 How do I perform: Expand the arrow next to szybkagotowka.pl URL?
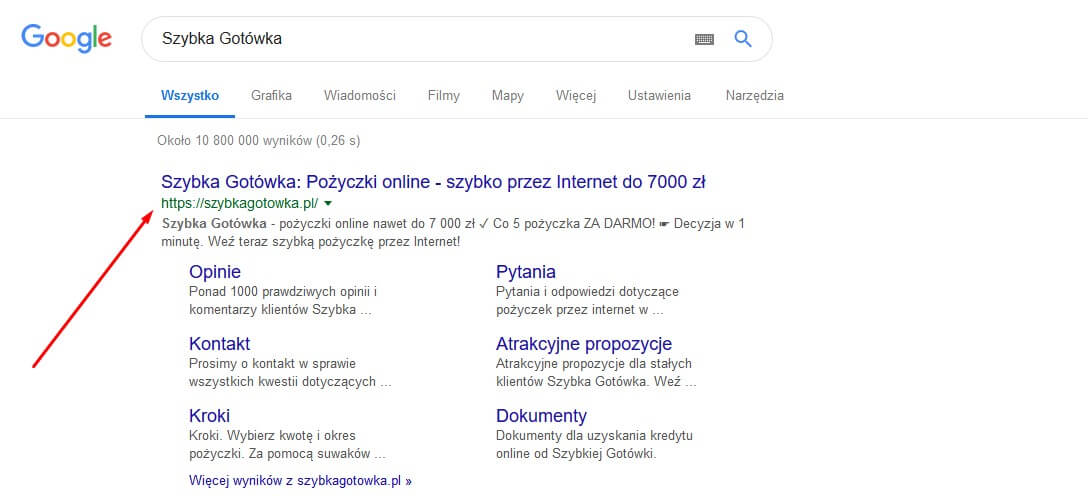328,203
